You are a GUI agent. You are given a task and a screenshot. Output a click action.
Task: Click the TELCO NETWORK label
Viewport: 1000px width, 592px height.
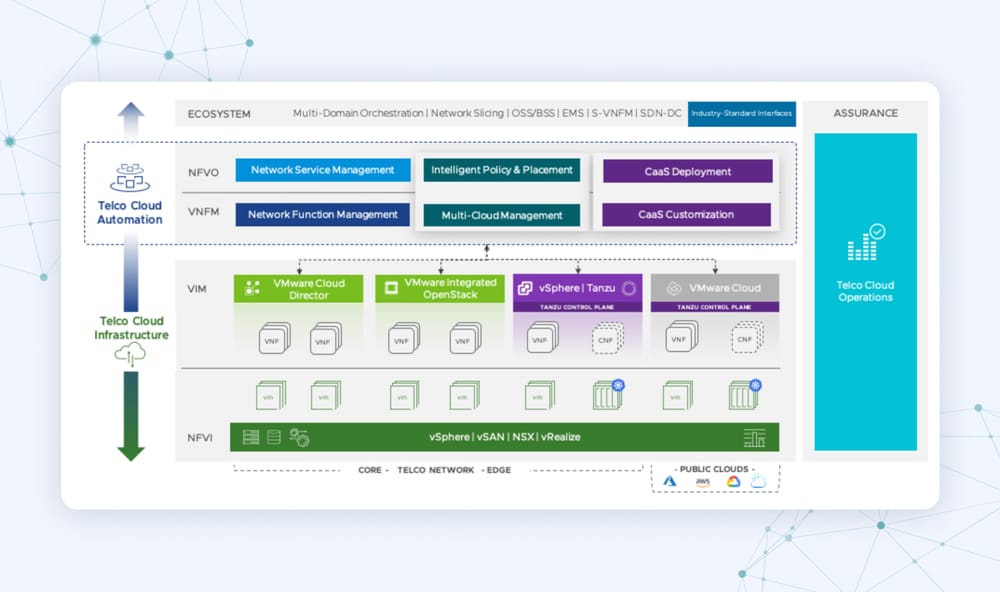[436, 470]
